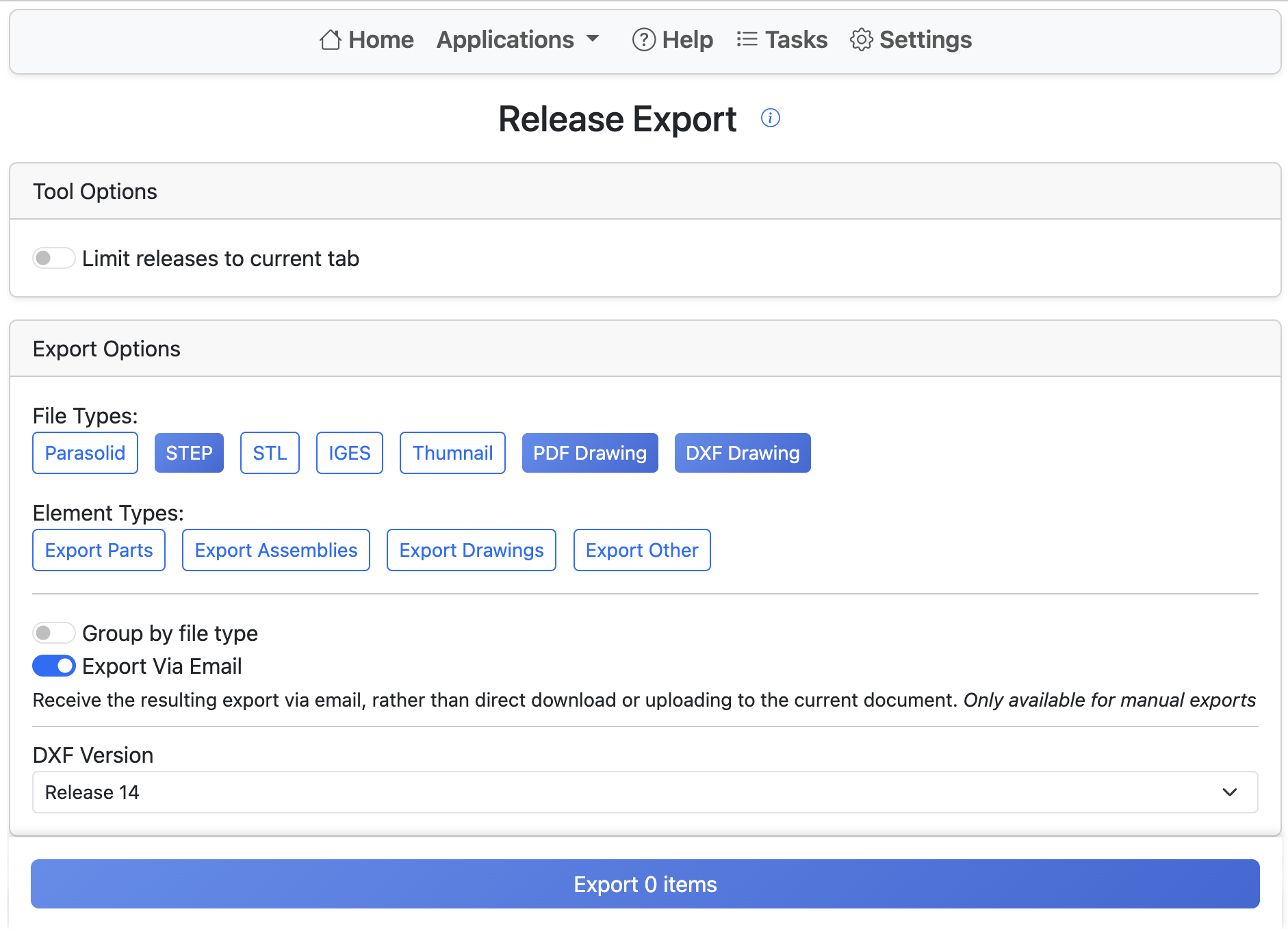This screenshot has width=1288, height=929.
Task: Turn on Group by file type
Action: click(x=53, y=633)
